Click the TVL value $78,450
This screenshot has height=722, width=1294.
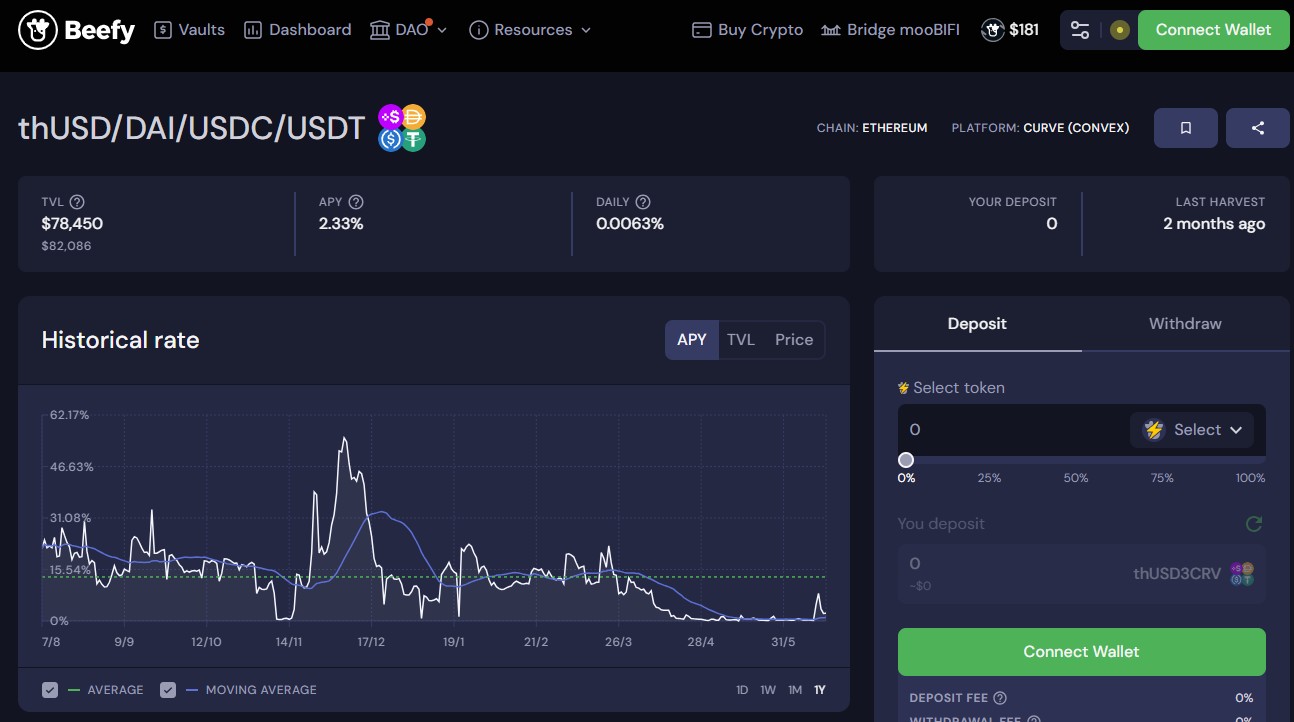tap(72, 224)
